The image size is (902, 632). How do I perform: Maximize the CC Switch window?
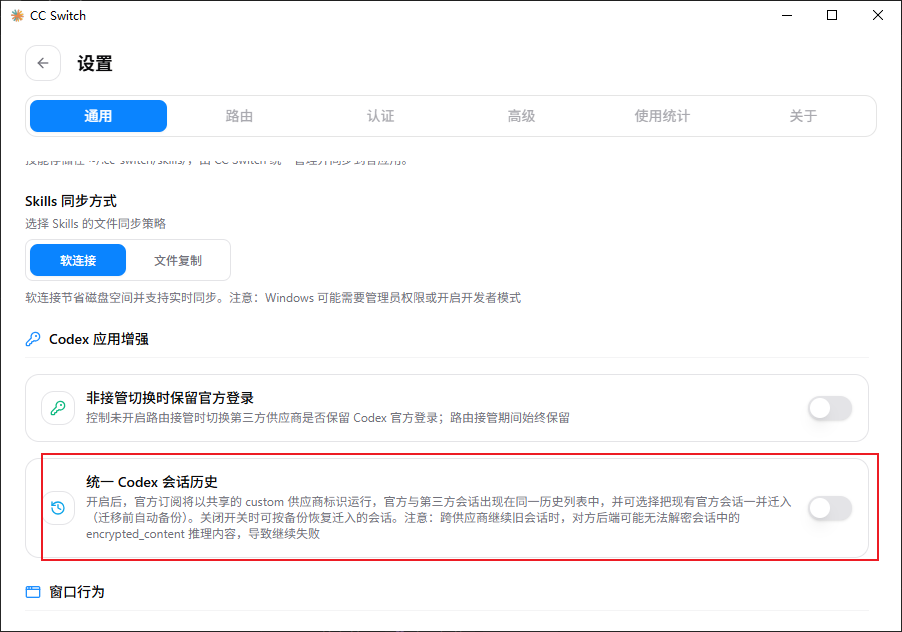click(x=832, y=16)
